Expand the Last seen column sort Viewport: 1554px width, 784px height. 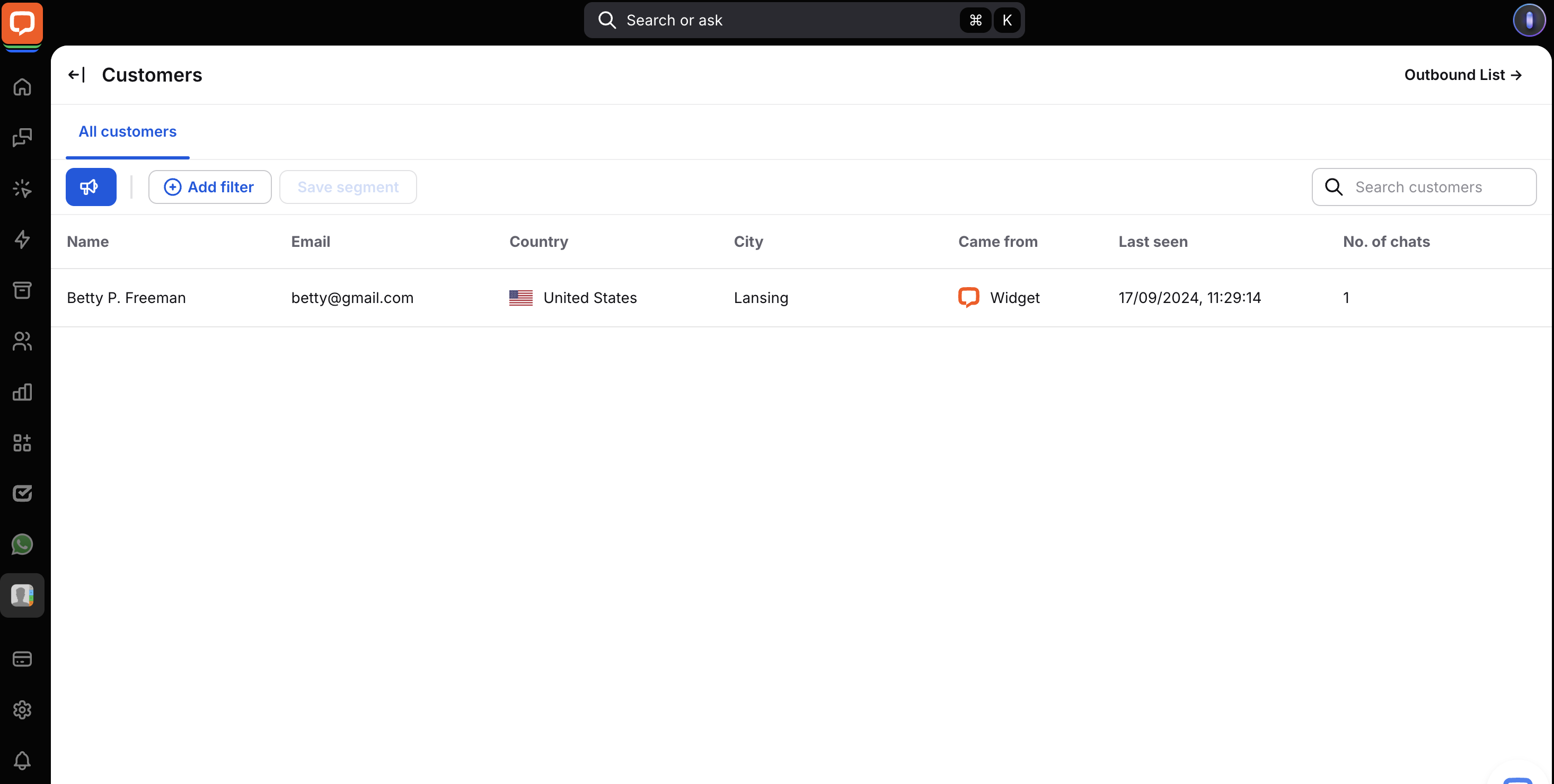(x=1153, y=241)
